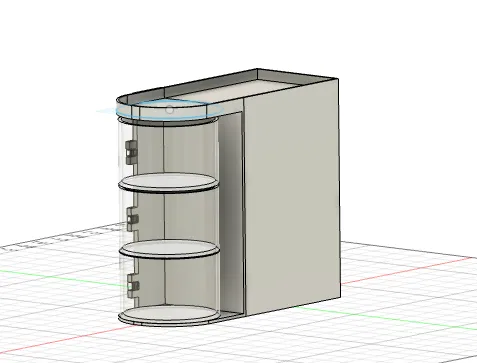Select the dark inner back wall beside the cylinder

pos(231,213)
